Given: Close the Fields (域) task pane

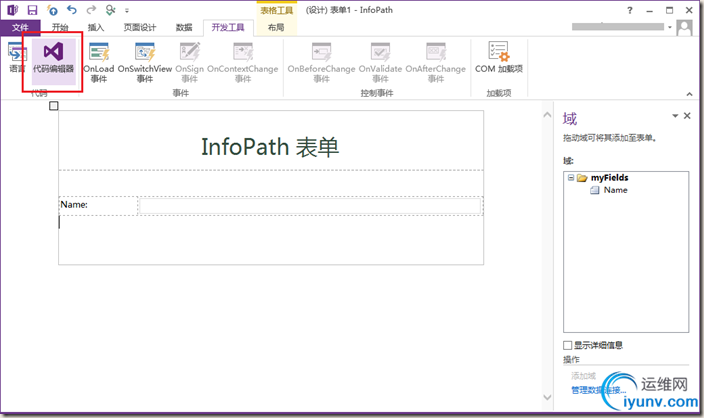Looking at the screenshot, I should [687, 116].
